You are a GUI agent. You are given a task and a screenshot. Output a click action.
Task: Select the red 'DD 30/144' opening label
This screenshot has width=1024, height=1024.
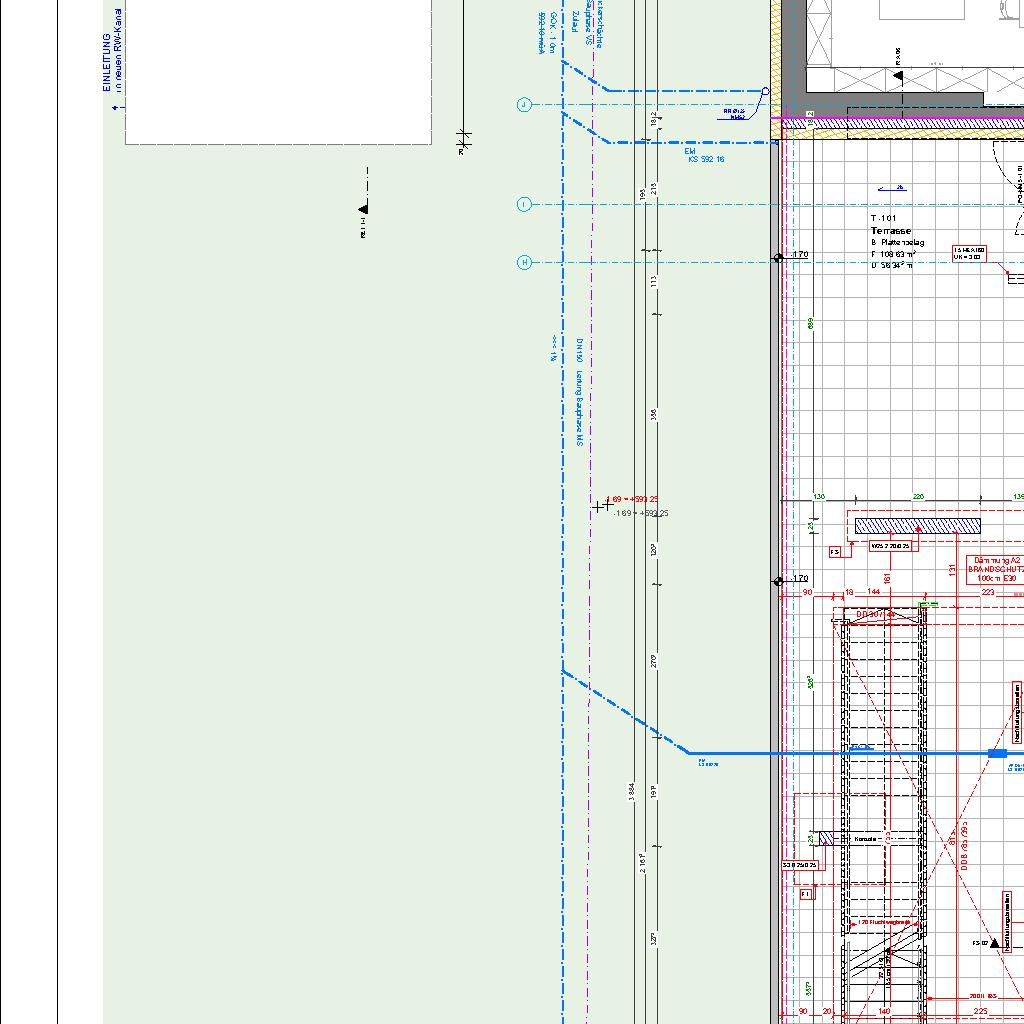point(876,615)
